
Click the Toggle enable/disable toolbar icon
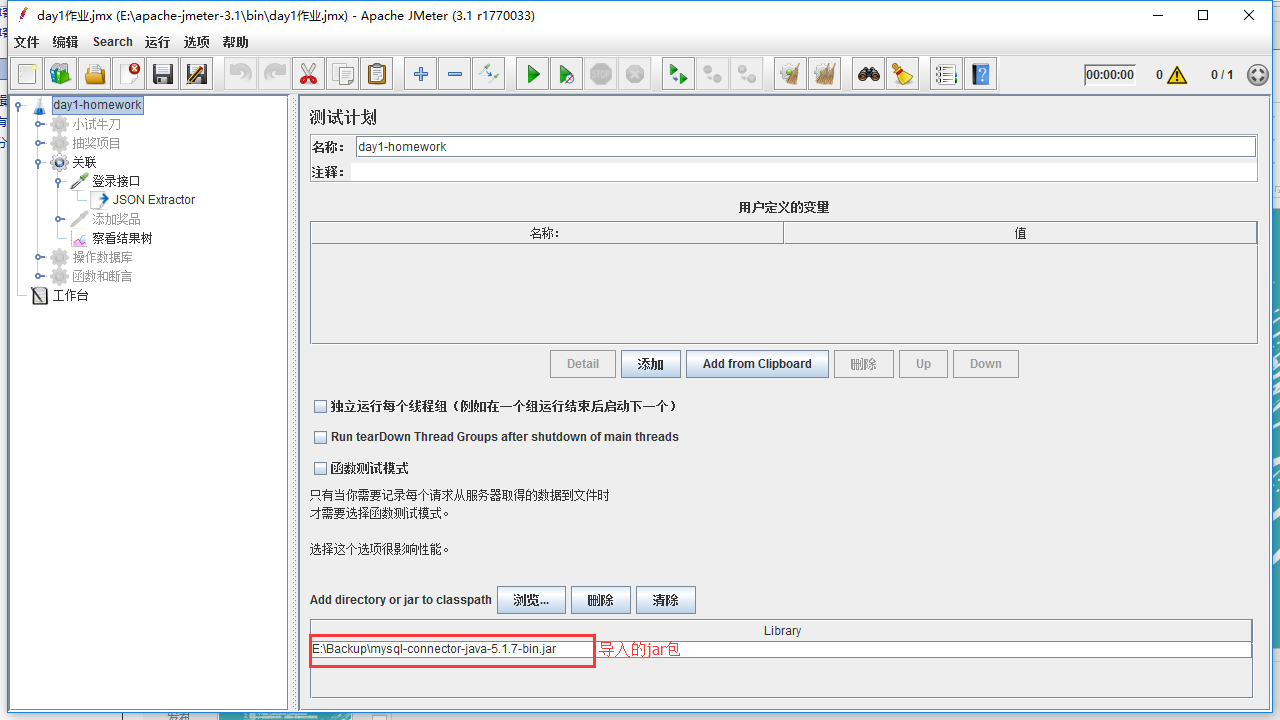pyautogui.click(x=489, y=74)
